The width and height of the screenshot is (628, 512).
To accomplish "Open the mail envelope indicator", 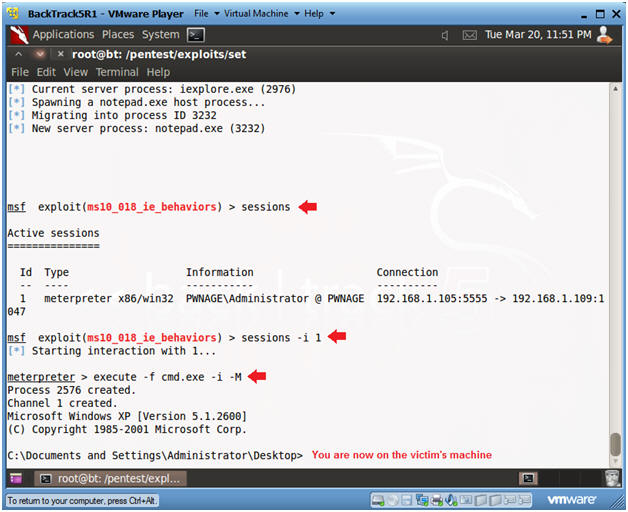I will click(x=469, y=35).
